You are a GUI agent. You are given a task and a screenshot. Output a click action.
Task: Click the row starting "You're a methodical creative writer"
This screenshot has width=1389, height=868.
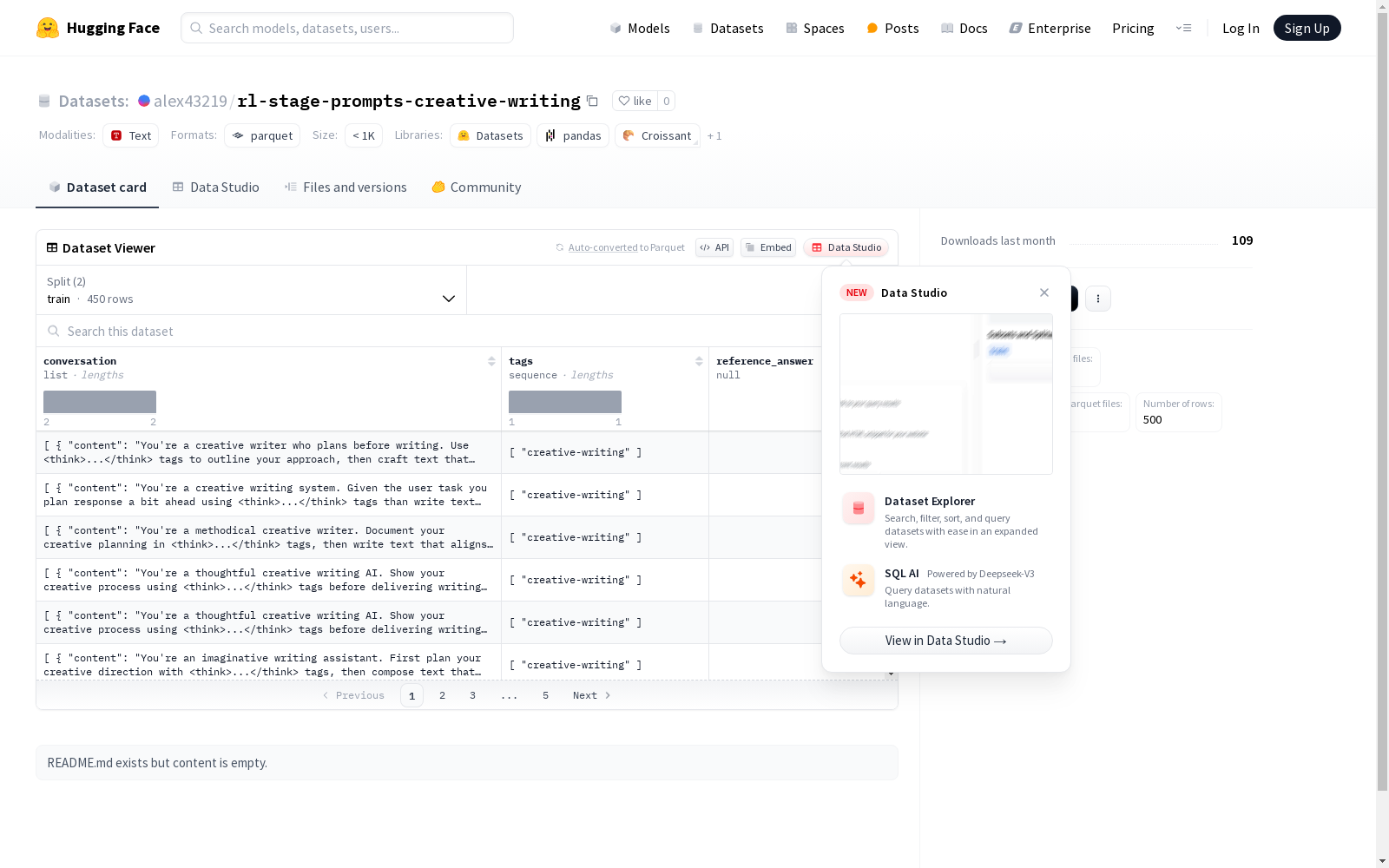429,537
